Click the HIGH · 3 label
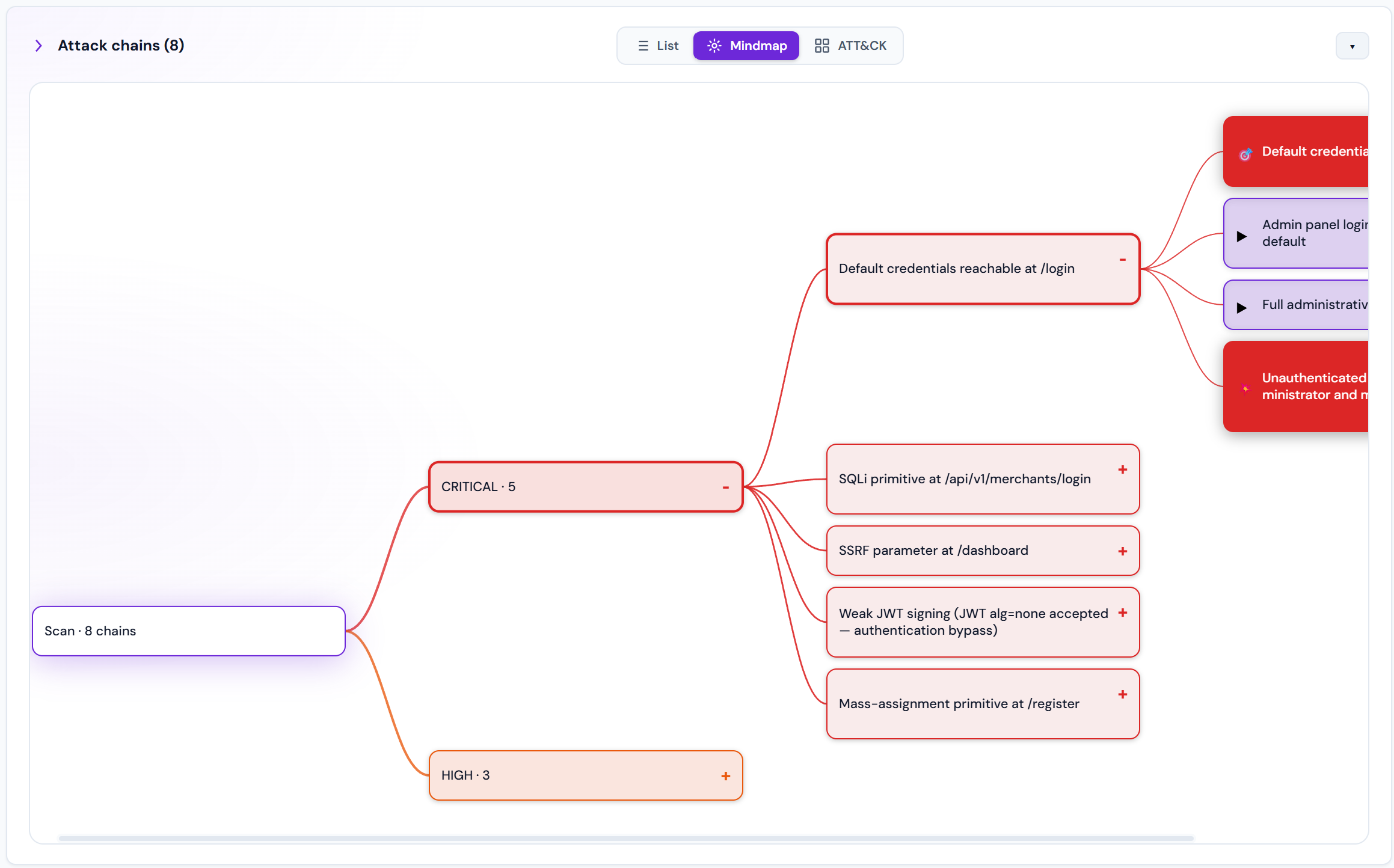The width and height of the screenshot is (1394, 868). click(x=465, y=775)
